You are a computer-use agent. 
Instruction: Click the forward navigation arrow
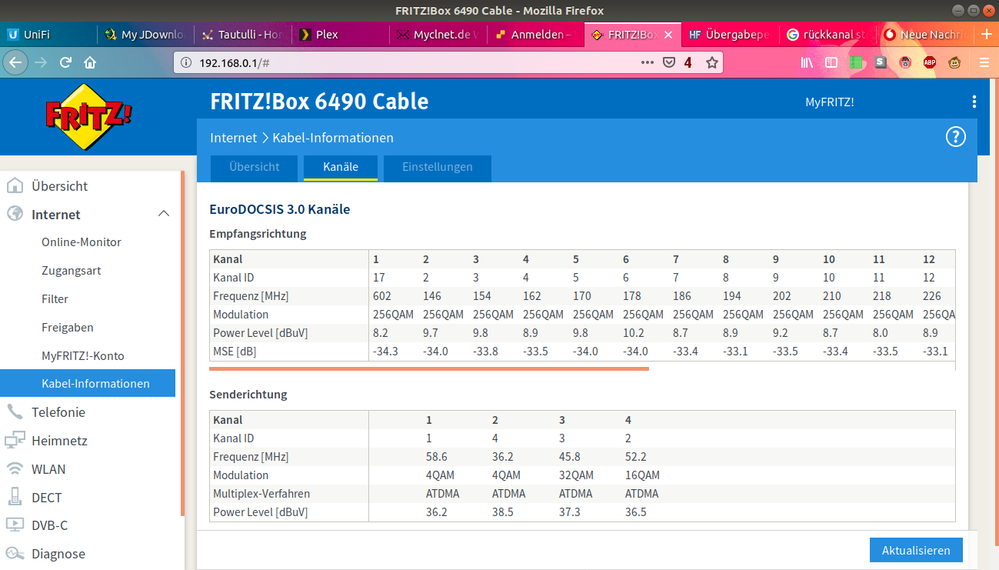[x=41, y=62]
